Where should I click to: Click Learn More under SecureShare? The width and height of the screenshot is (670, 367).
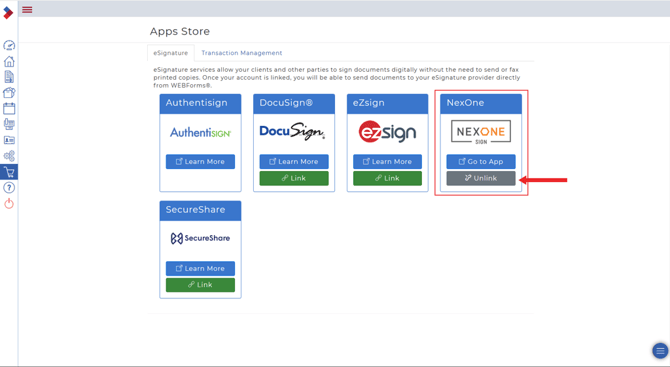click(x=200, y=268)
